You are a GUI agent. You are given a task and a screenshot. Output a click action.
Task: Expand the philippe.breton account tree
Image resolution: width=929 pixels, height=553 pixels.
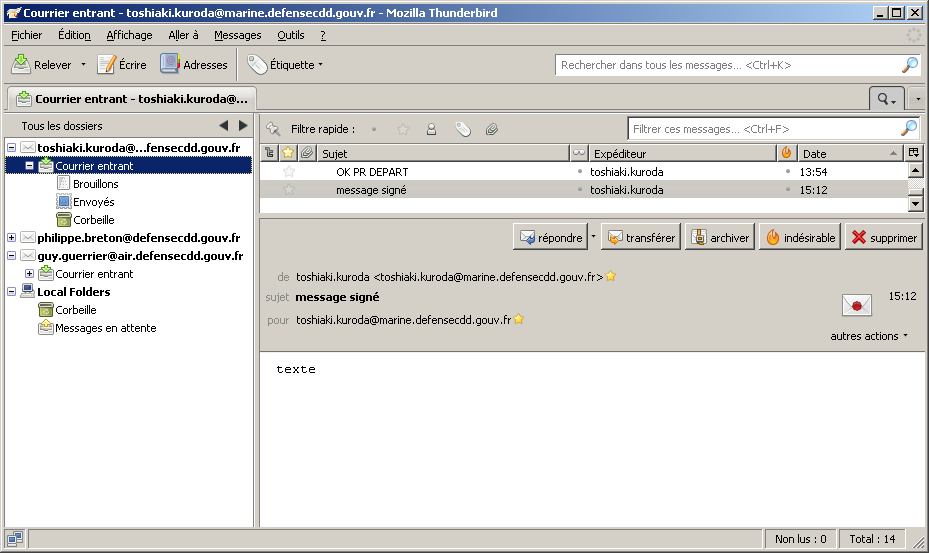pyautogui.click(x=11, y=238)
